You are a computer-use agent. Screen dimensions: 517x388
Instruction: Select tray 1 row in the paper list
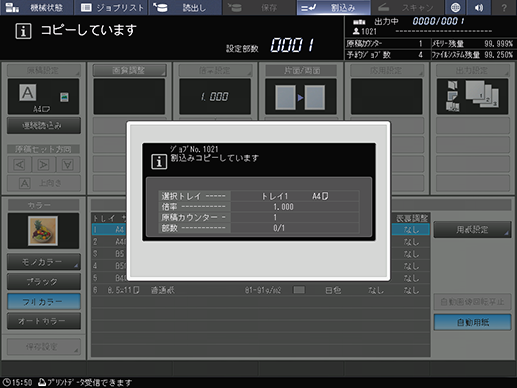261,230
